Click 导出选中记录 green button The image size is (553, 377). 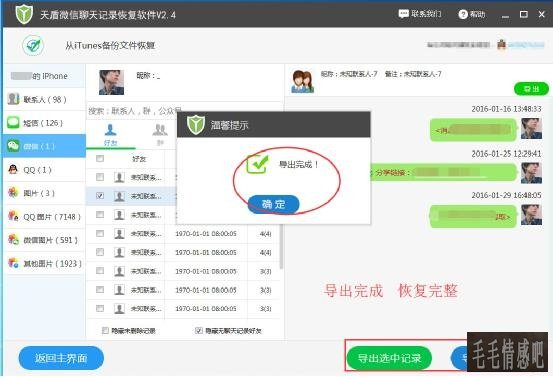pyautogui.click(x=389, y=358)
